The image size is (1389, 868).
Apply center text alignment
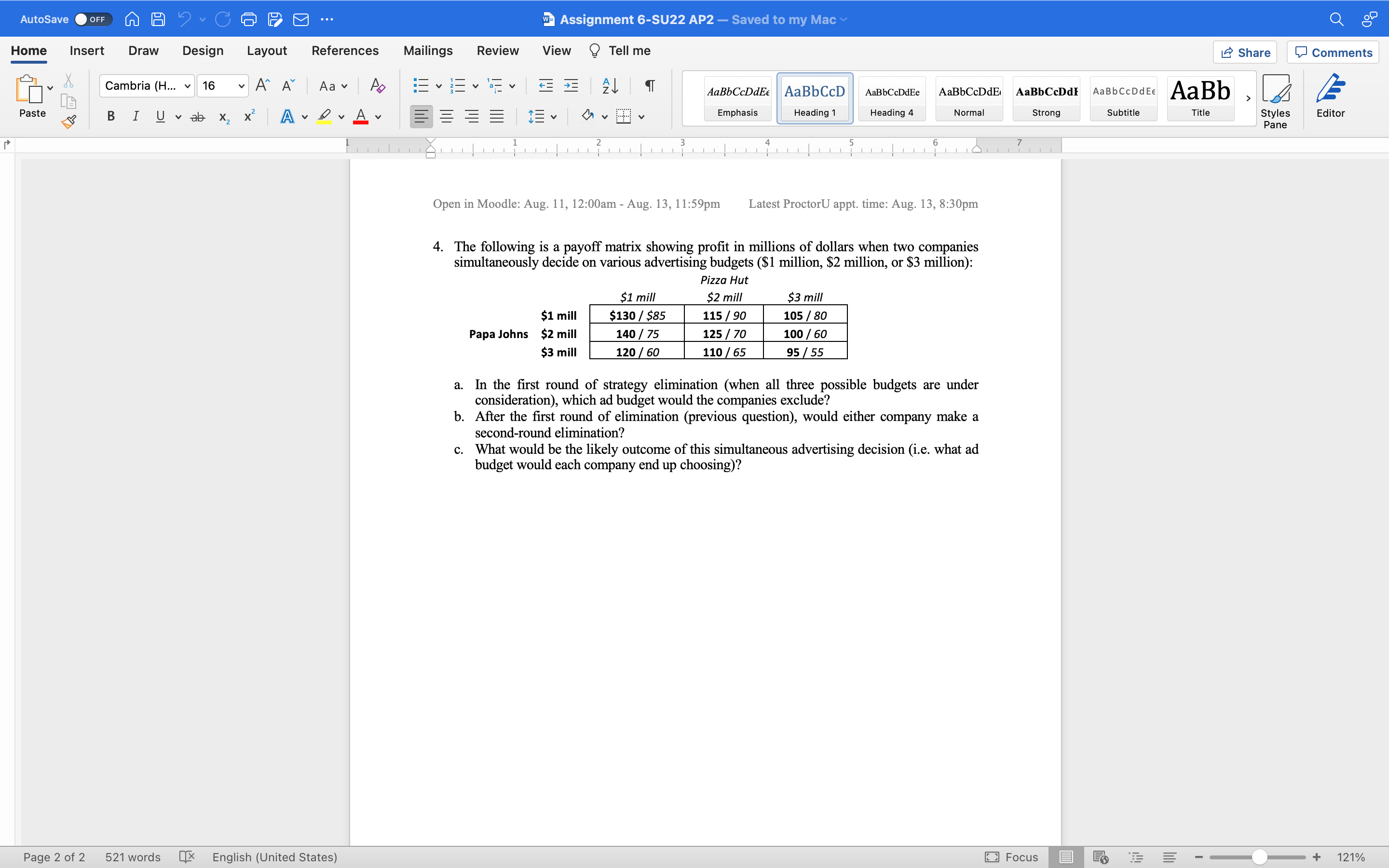click(446, 117)
